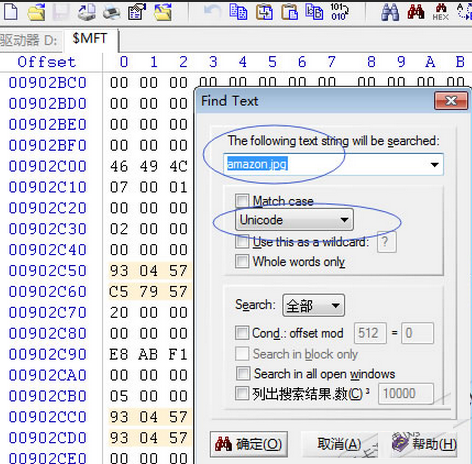Open Find Text with blue binoculars icon
This screenshot has width=472, height=464.
click(390, 12)
